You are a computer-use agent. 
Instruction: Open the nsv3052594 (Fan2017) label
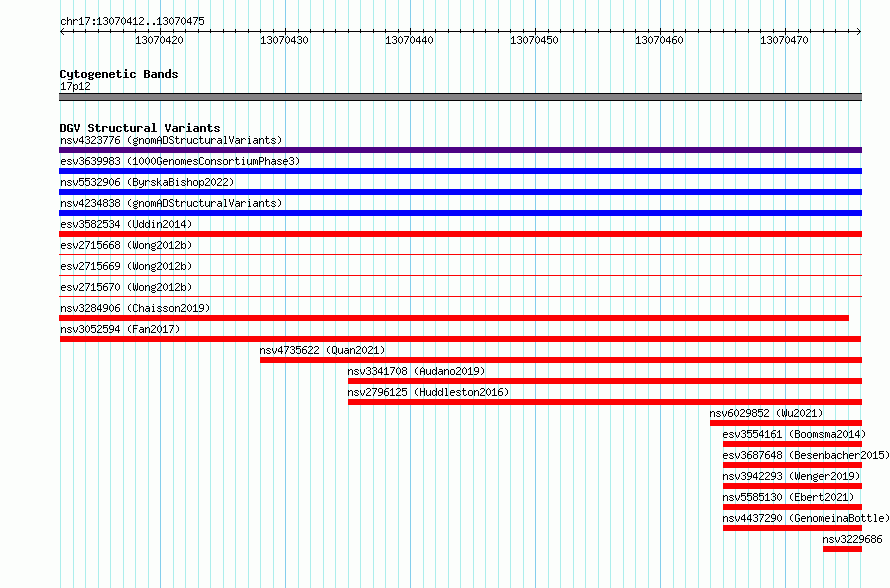(120, 329)
